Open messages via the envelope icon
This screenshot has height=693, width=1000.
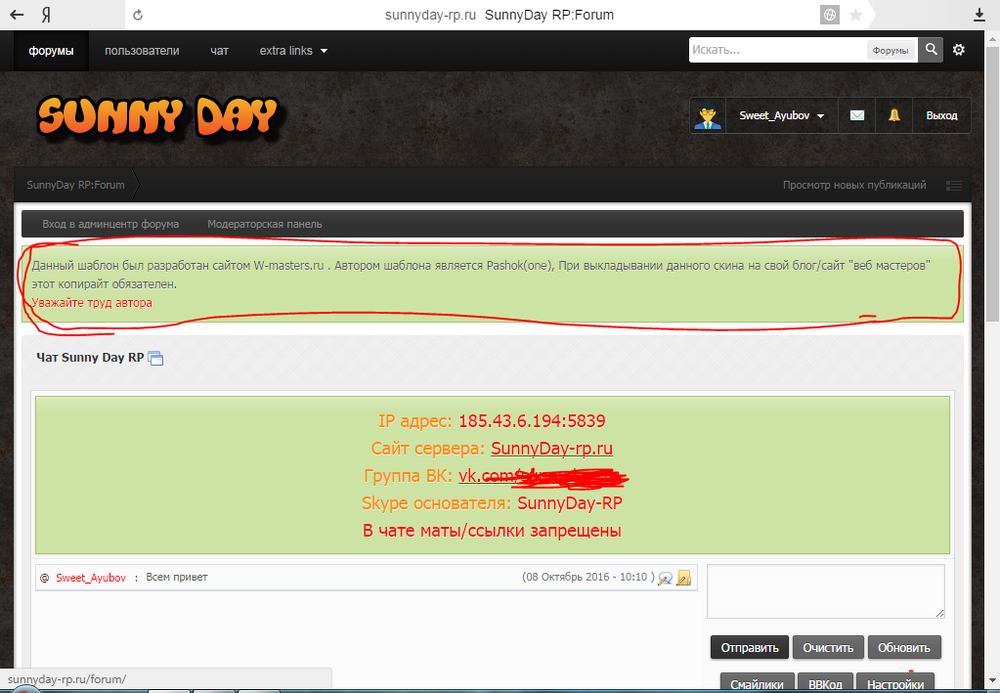(x=857, y=116)
